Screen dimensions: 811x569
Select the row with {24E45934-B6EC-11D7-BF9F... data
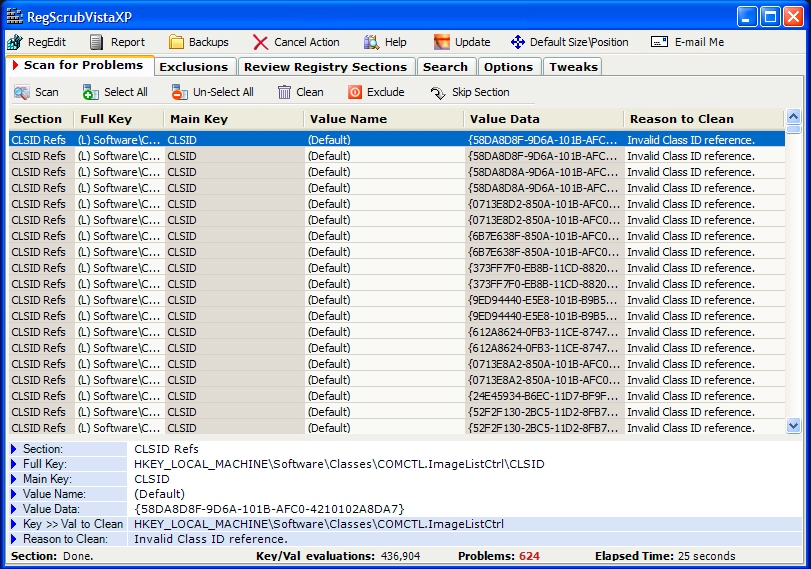point(397,396)
